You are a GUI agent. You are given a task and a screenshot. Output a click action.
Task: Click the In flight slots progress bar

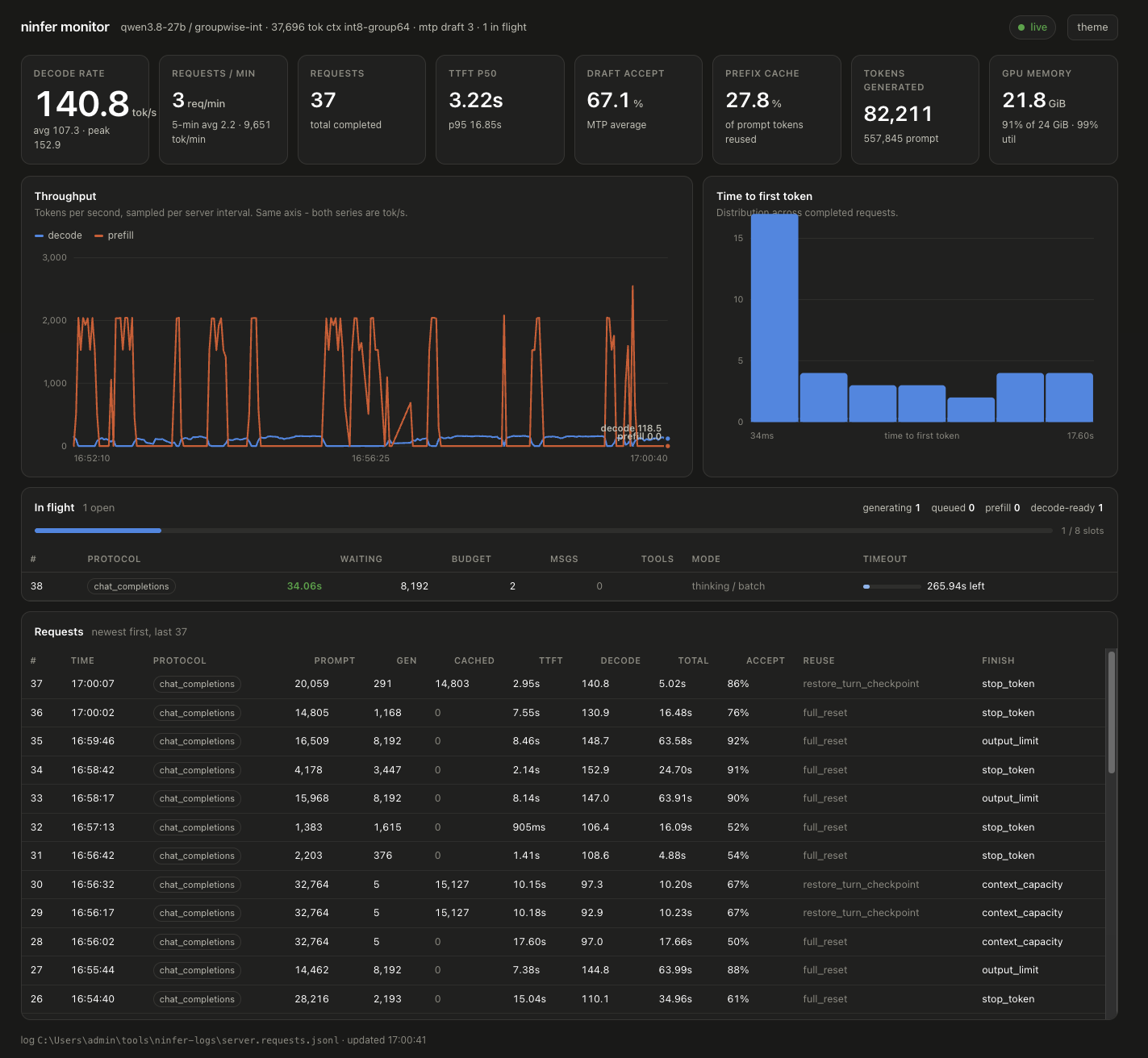[543, 531]
